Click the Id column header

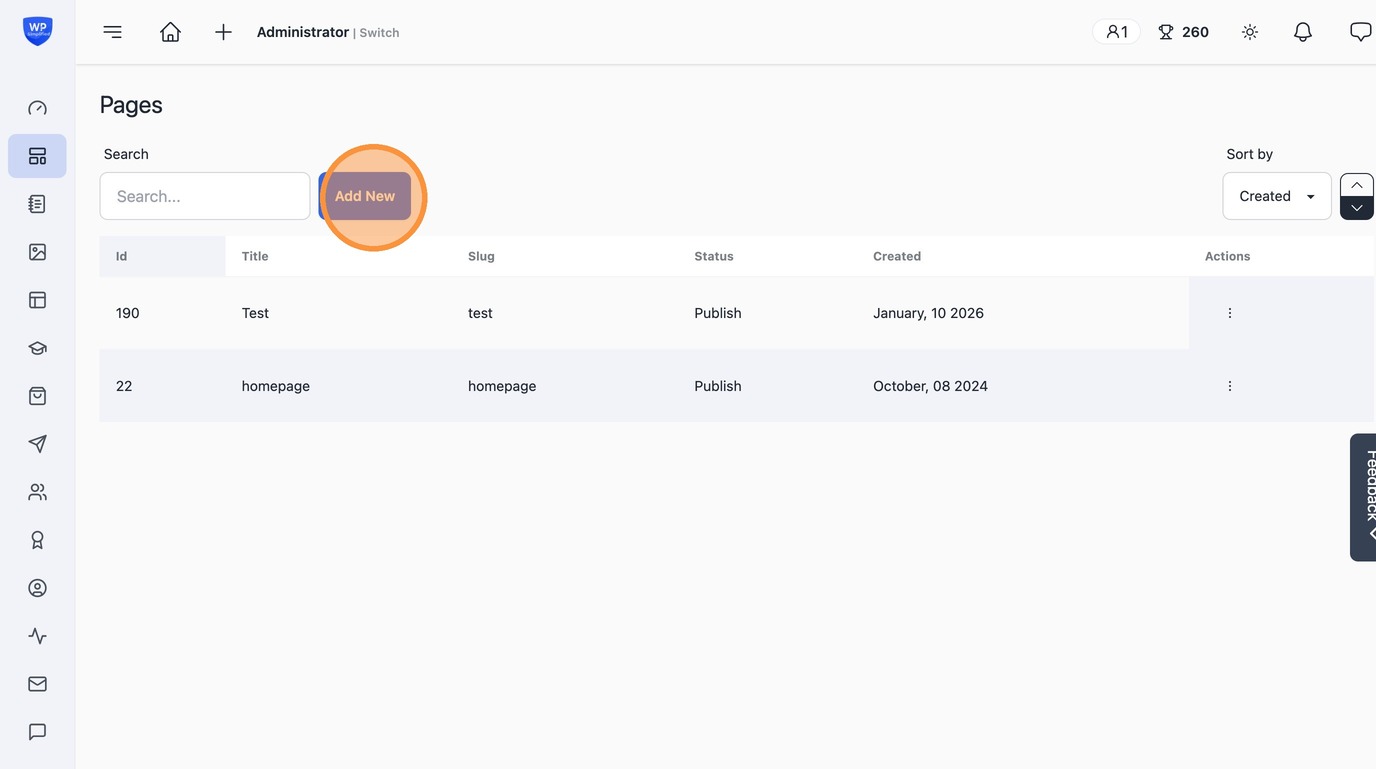coord(121,256)
